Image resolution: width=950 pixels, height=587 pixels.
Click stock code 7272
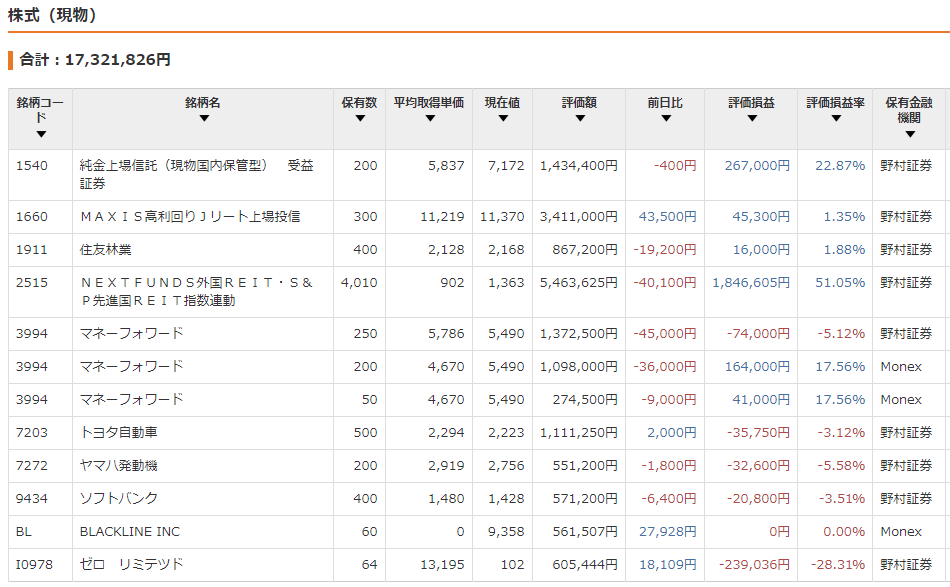[32, 465]
